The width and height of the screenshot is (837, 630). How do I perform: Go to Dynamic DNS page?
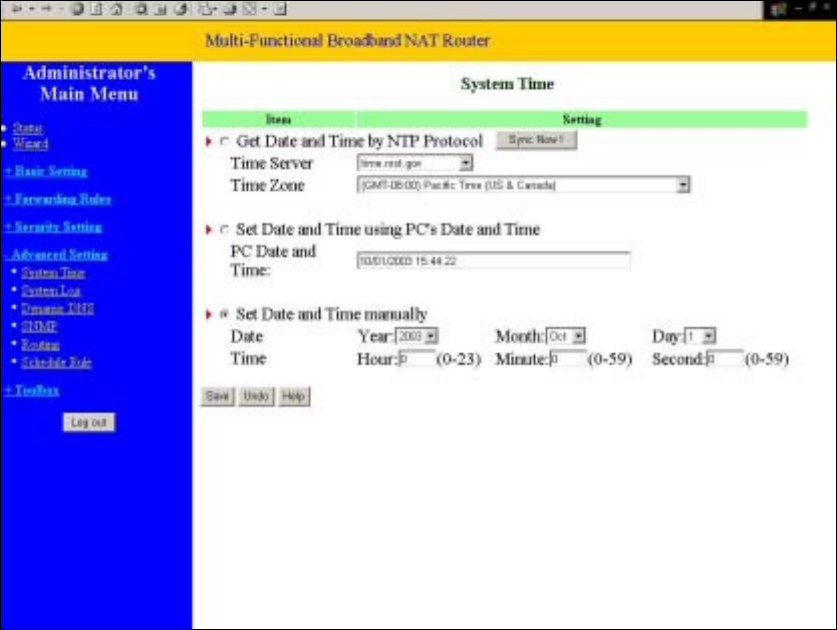58,309
